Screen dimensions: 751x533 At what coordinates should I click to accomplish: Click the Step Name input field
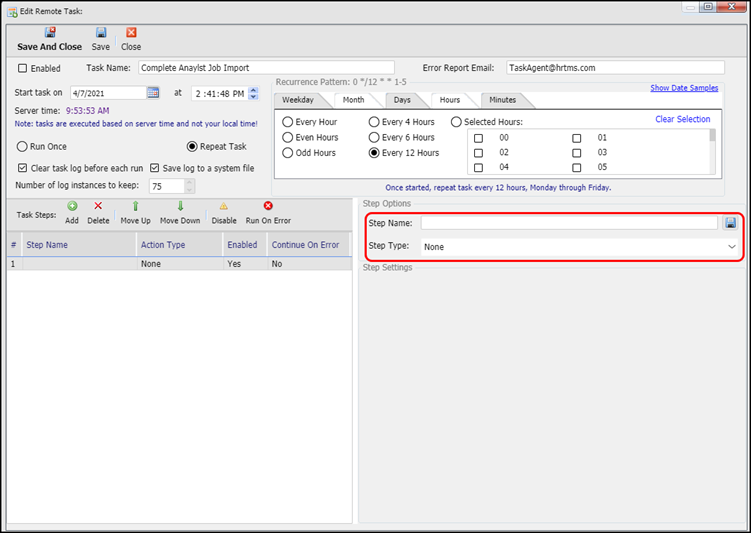pyautogui.click(x=569, y=223)
